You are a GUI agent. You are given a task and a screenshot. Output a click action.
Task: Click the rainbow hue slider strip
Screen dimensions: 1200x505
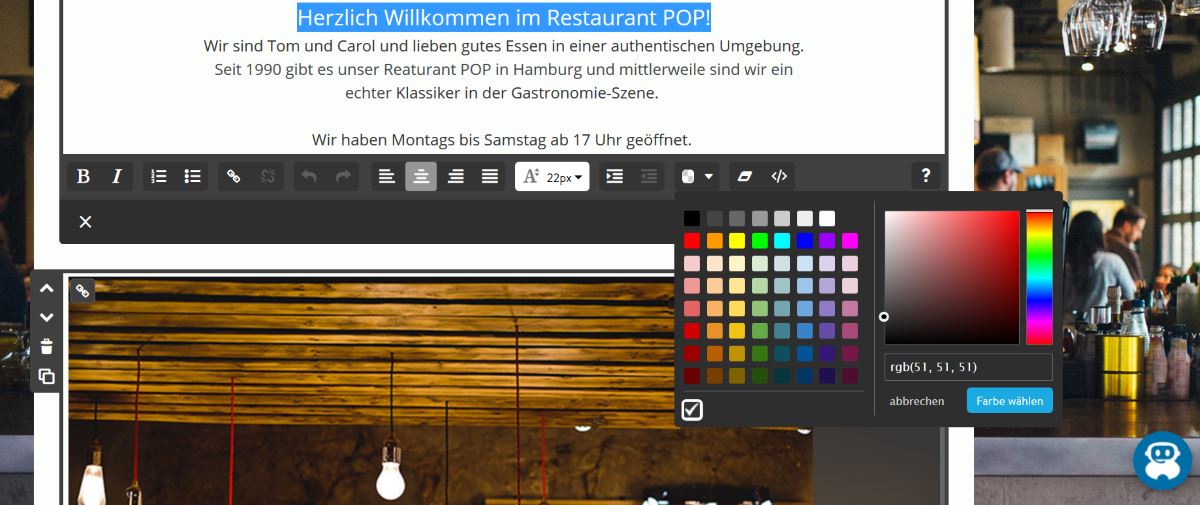pyautogui.click(x=1039, y=278)
